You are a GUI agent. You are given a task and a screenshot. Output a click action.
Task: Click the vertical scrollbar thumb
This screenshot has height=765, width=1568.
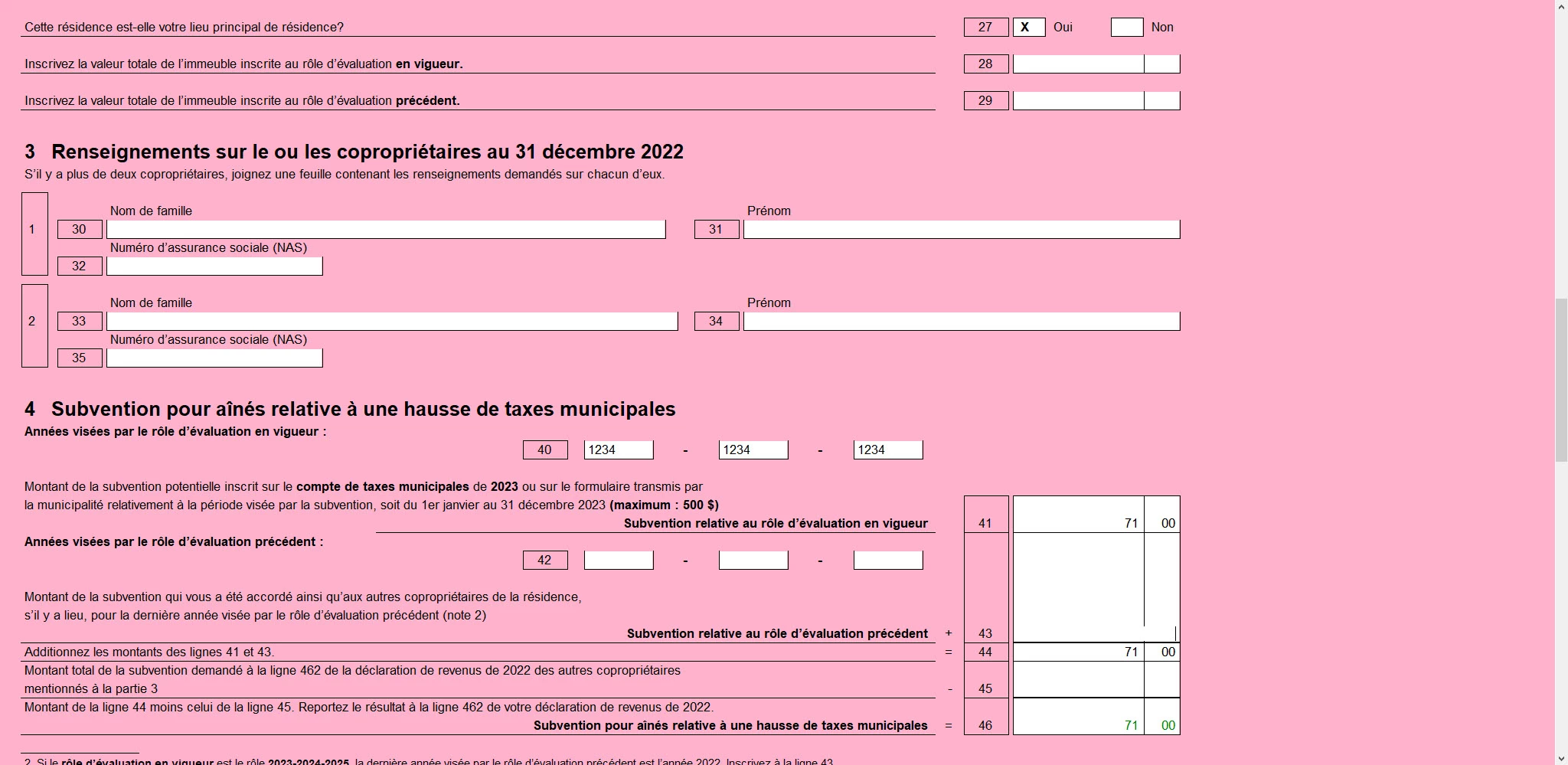coord(1561,381)
